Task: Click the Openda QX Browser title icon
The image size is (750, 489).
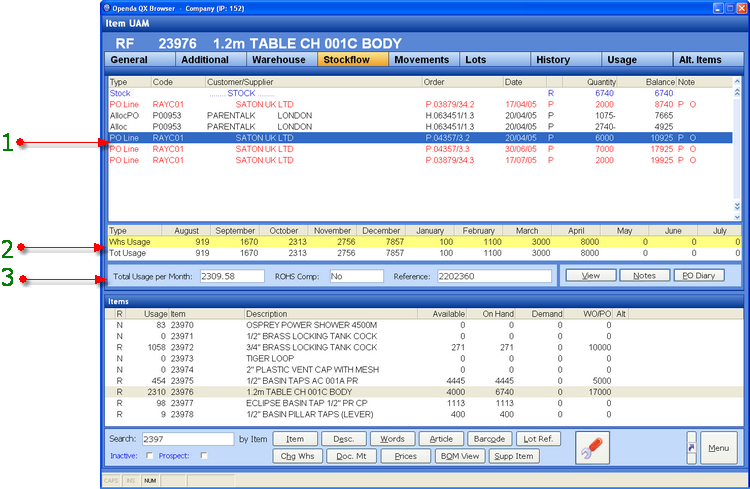Action: click(x=107, y=8)
